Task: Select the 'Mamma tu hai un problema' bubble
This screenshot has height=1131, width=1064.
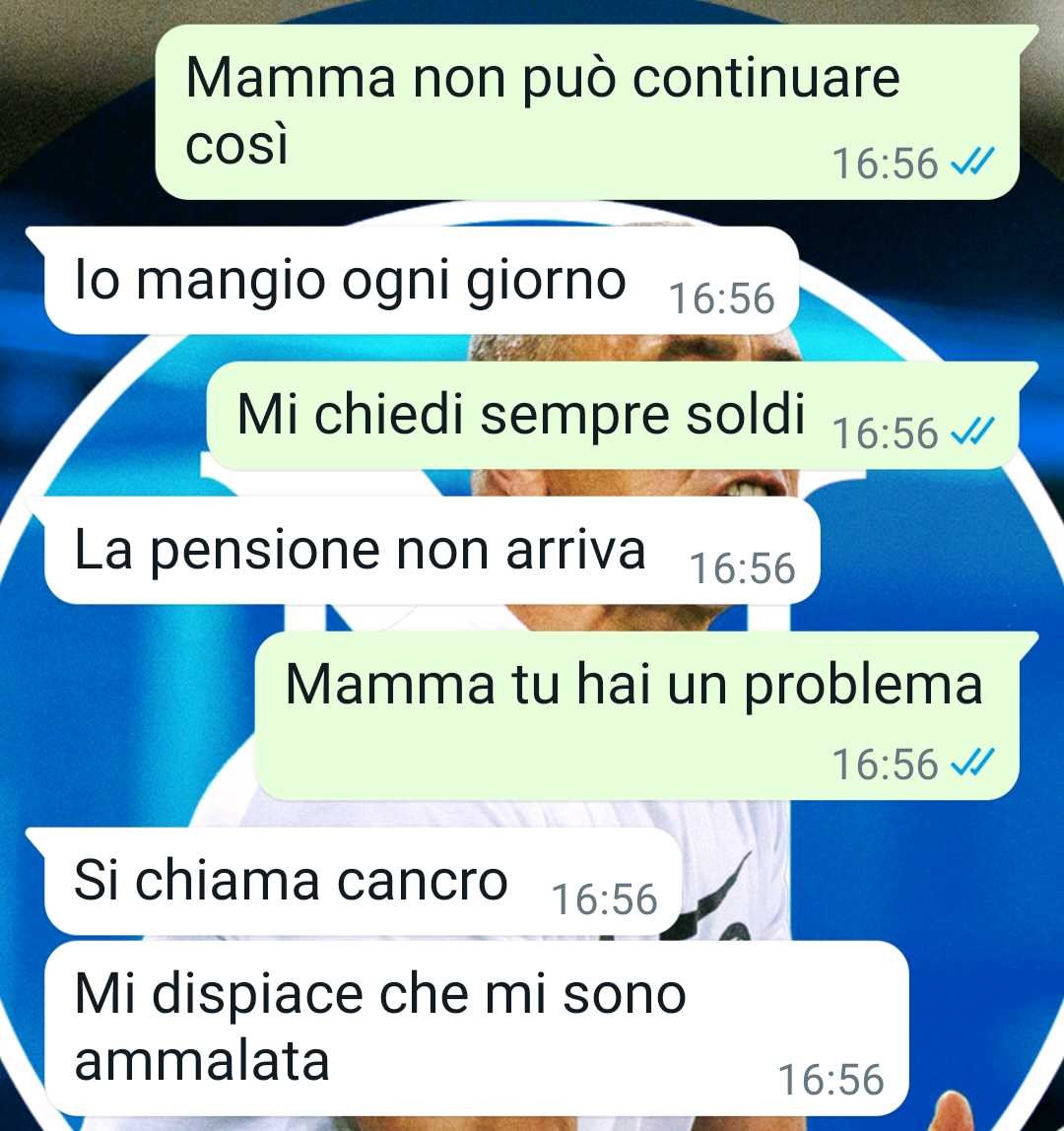Action: (637, 715)
